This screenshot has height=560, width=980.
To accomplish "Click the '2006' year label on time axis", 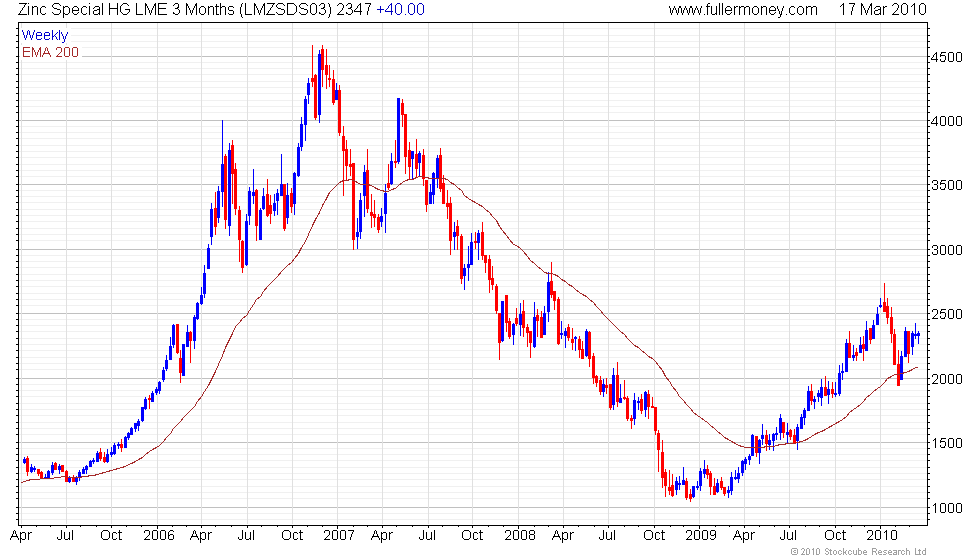I will click(x=158, y=535).
